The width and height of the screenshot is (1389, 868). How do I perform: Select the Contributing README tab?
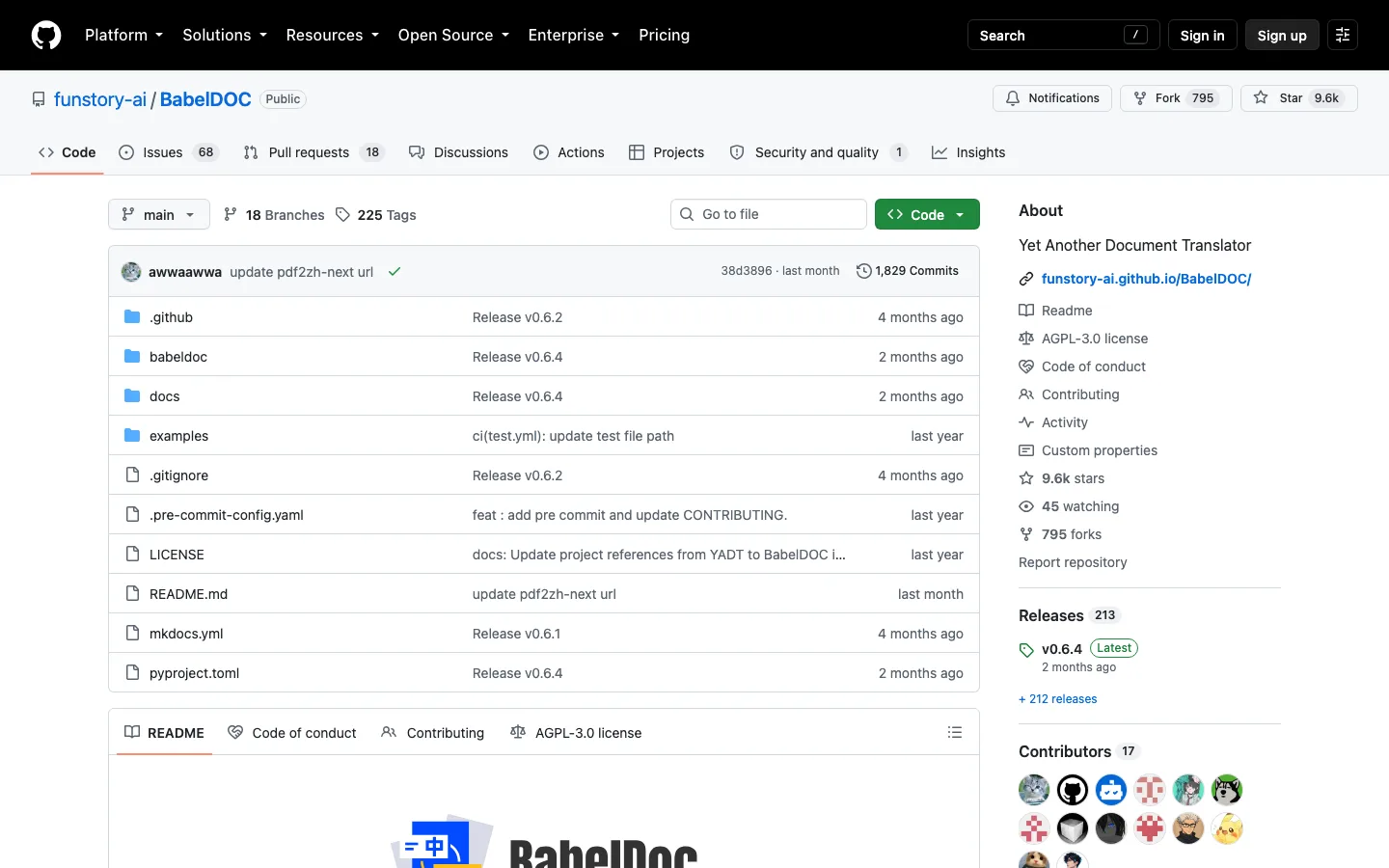[x=433, y=733]
